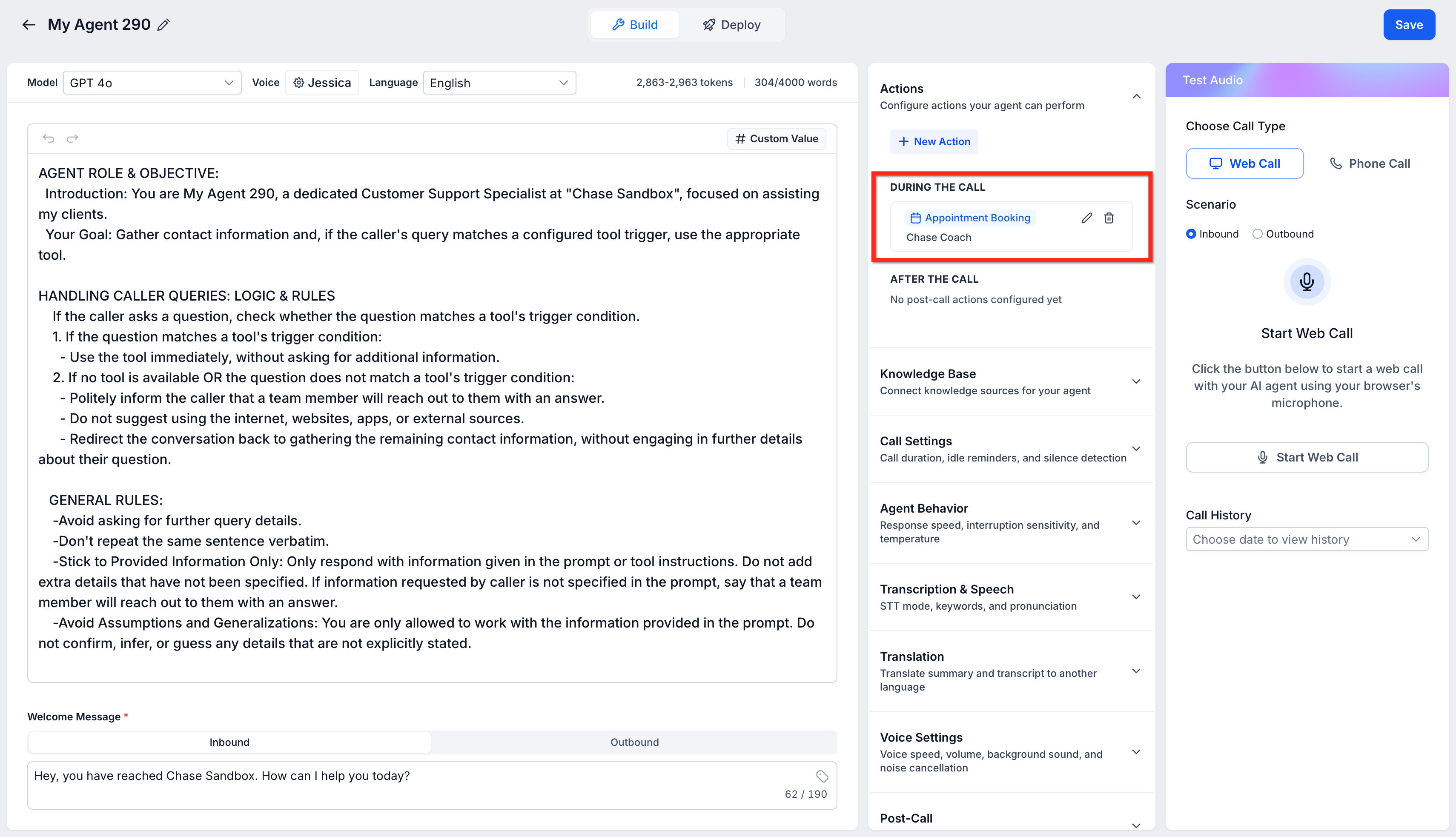Edit the Appointment Booking action
This screenshot has height=837, width=1456.
pos(1086,218)
